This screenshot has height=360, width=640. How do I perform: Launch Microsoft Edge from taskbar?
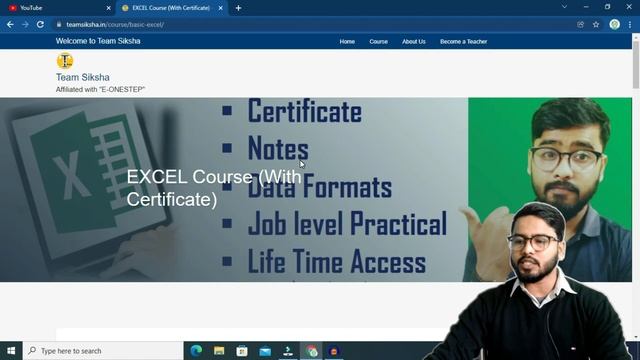[x=196, y=351]
